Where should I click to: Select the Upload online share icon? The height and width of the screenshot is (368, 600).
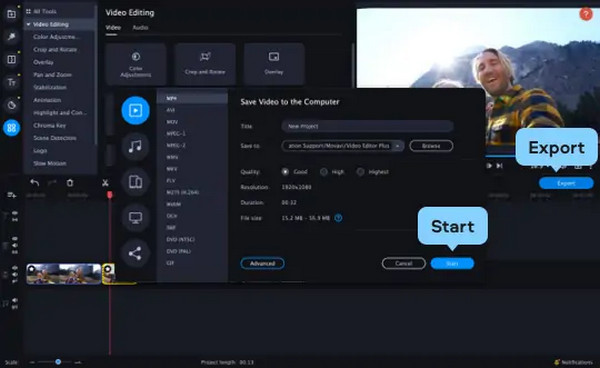pos(135,253)
